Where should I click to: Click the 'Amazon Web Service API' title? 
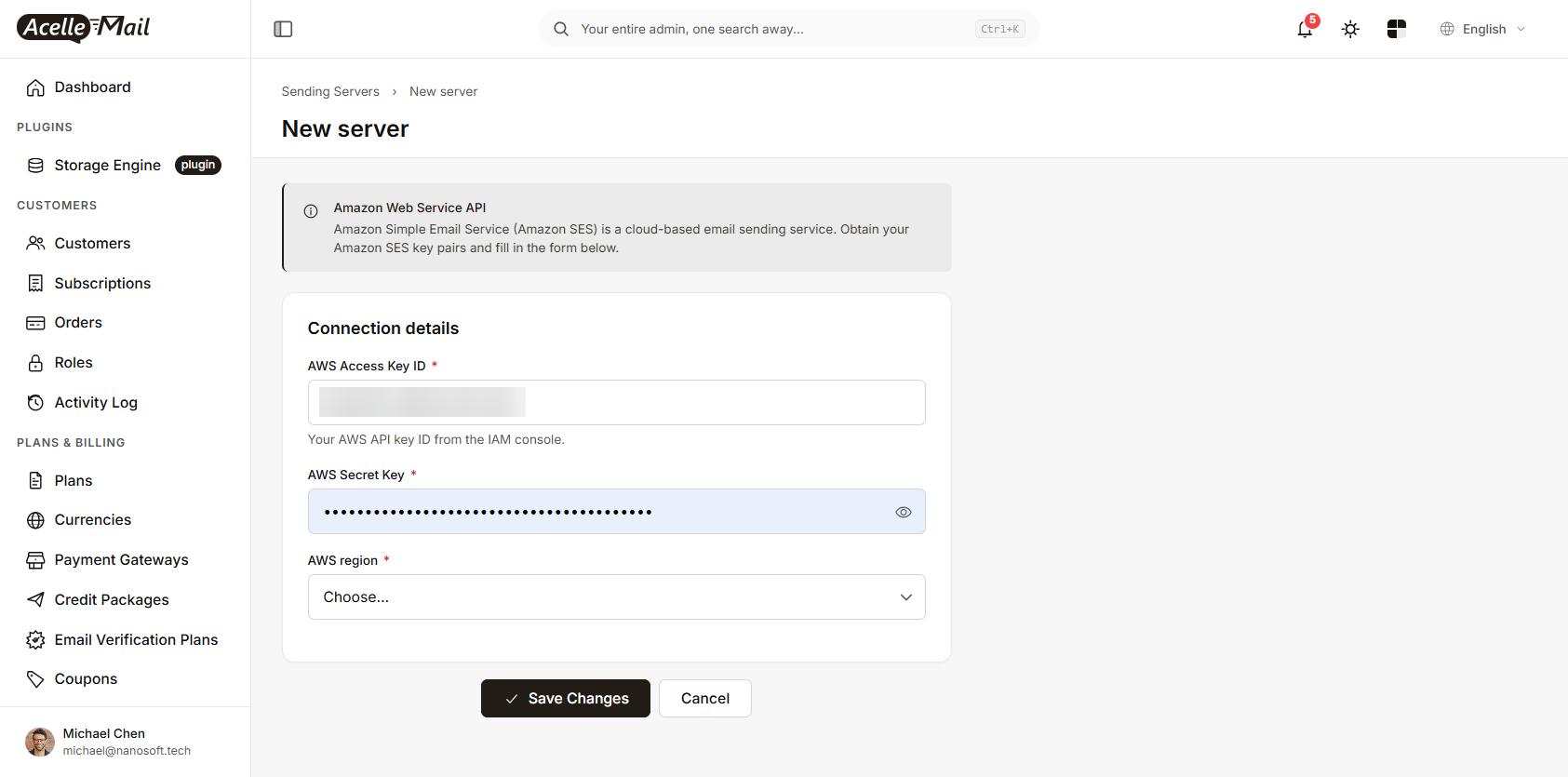(409, 208)
